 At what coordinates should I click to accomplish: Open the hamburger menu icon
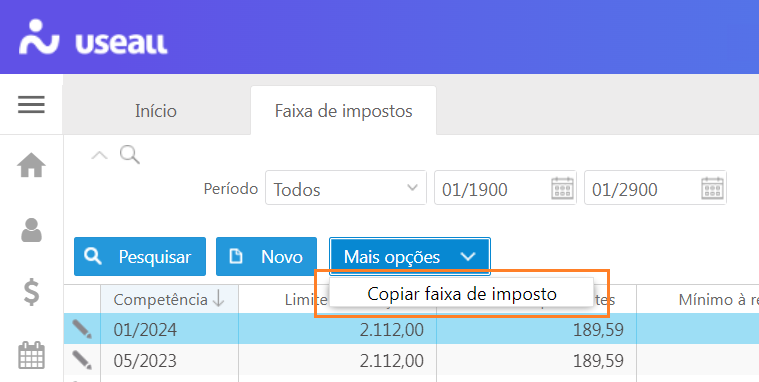(31, 105)
